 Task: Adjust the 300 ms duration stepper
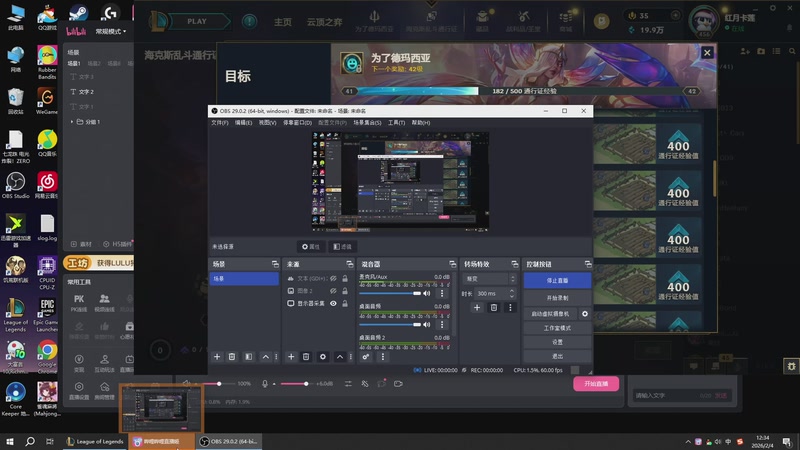point(512,293)
